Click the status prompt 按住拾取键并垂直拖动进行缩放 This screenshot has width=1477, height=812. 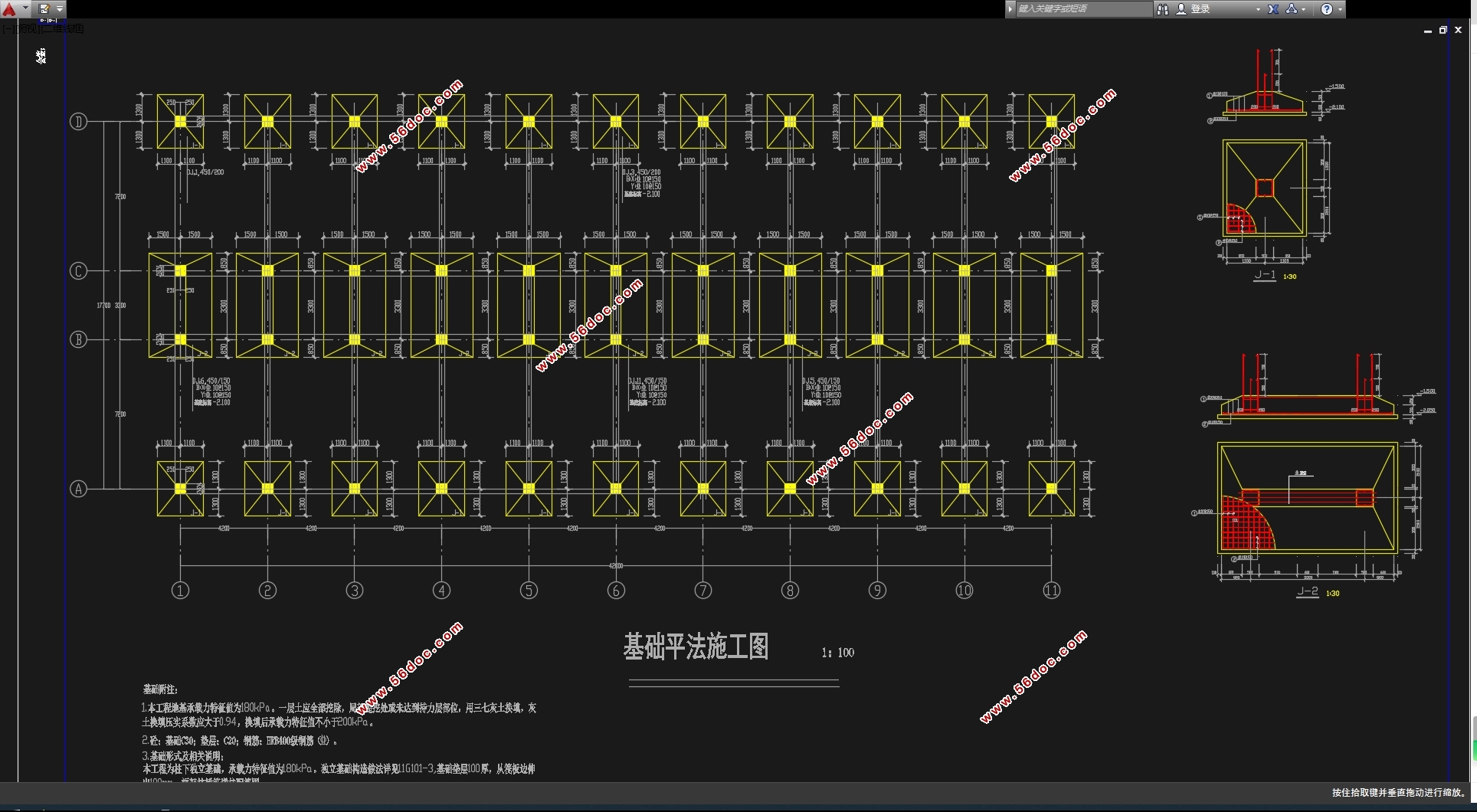1398,793
